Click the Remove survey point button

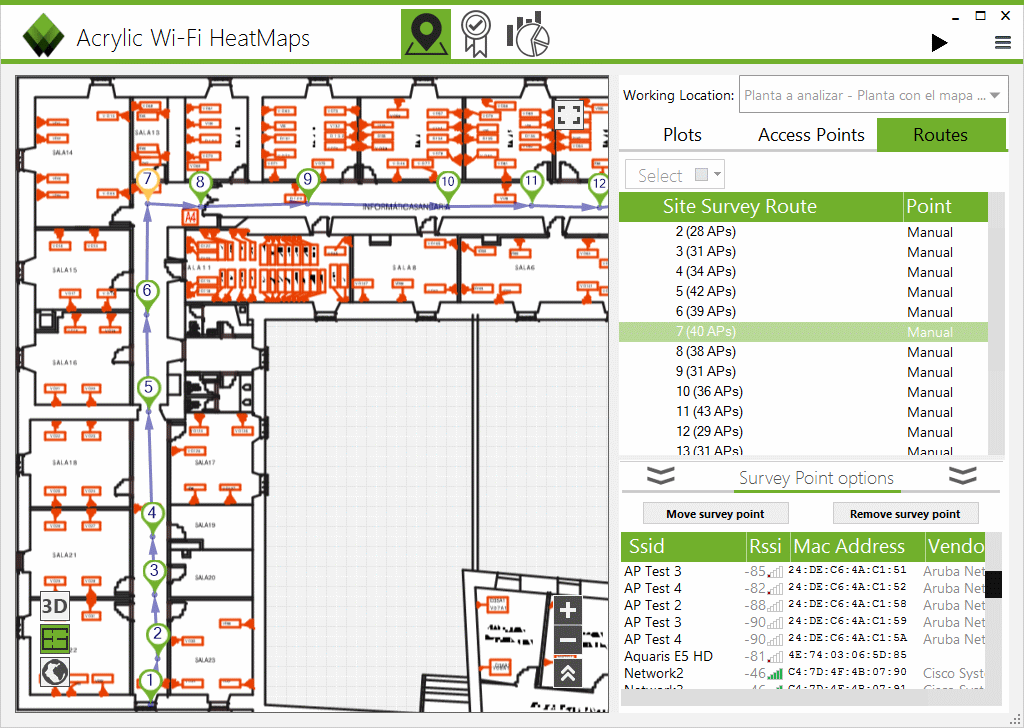click(x=905, y=514)
